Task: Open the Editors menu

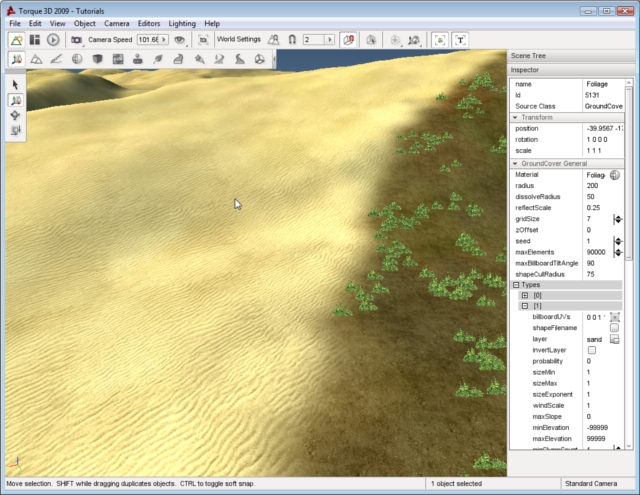Action: point(148,22)
